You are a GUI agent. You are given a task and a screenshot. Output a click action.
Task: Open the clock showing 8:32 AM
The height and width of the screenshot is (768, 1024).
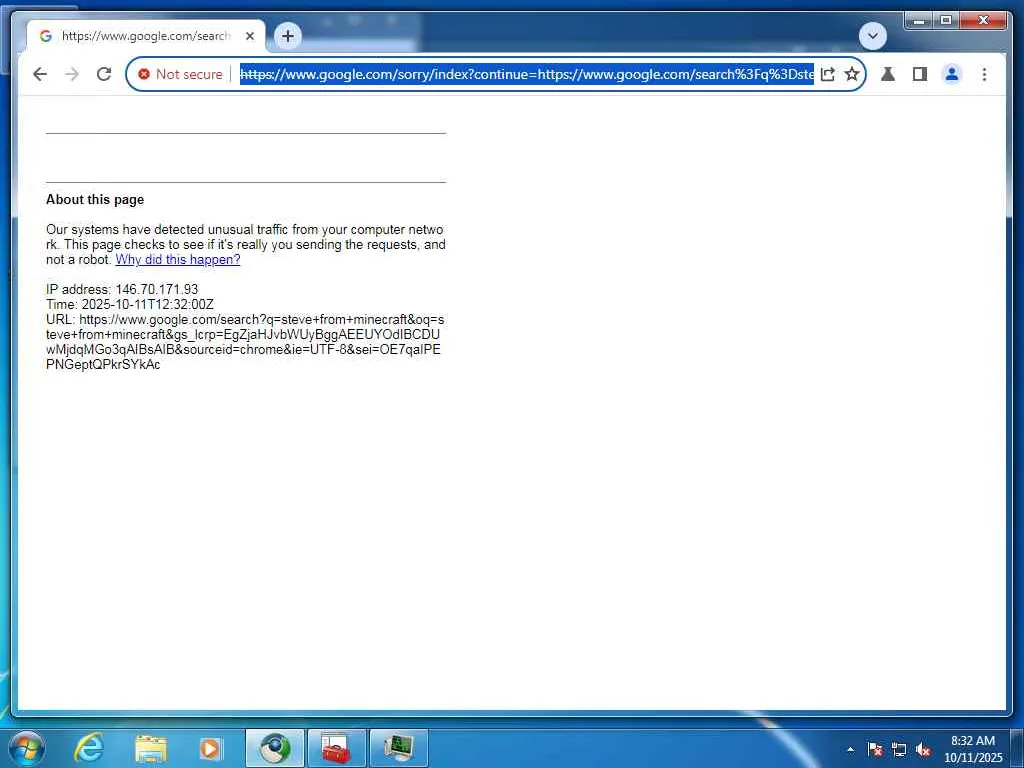click(x=973, y=749)
